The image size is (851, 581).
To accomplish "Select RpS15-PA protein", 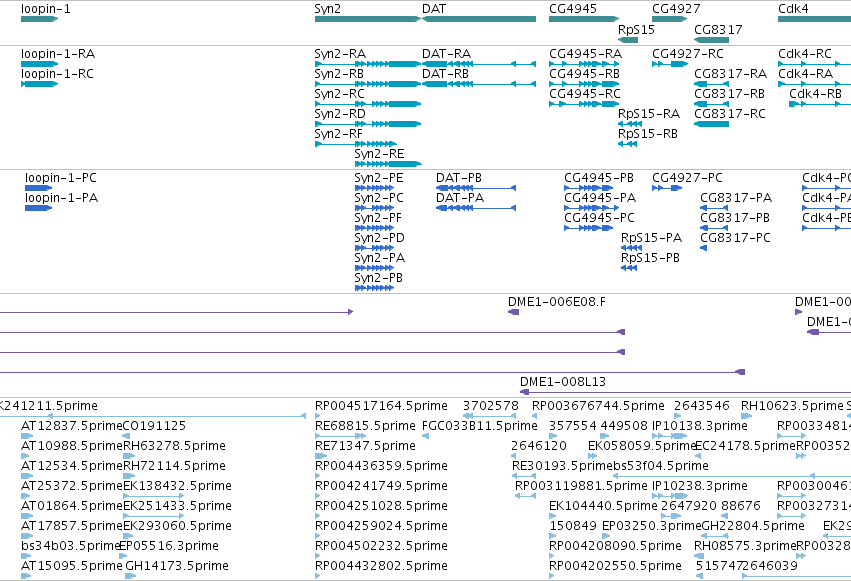I will point(631,248).
